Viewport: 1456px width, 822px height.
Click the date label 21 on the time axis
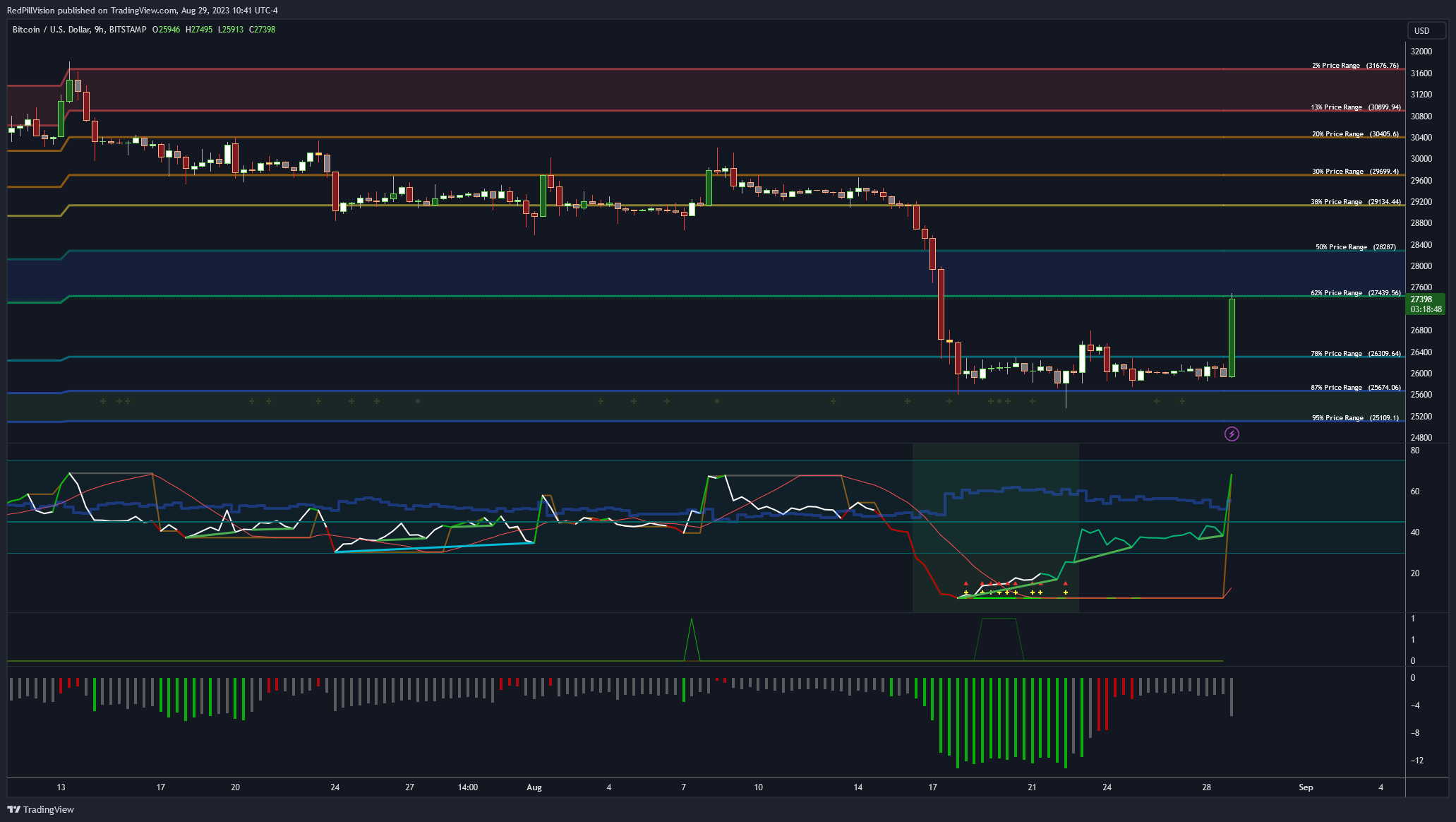click(1033, 787)
